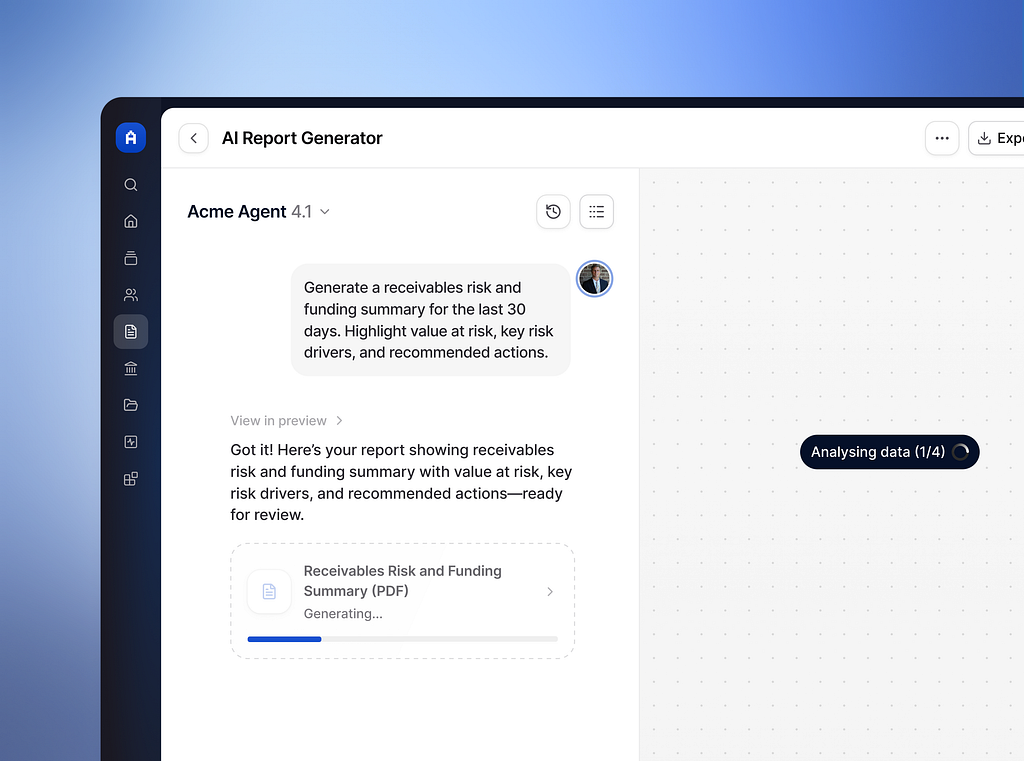Go back using the left chevron button
Image resolution: width=1024 pixels, height=761 pixels.
193,137
